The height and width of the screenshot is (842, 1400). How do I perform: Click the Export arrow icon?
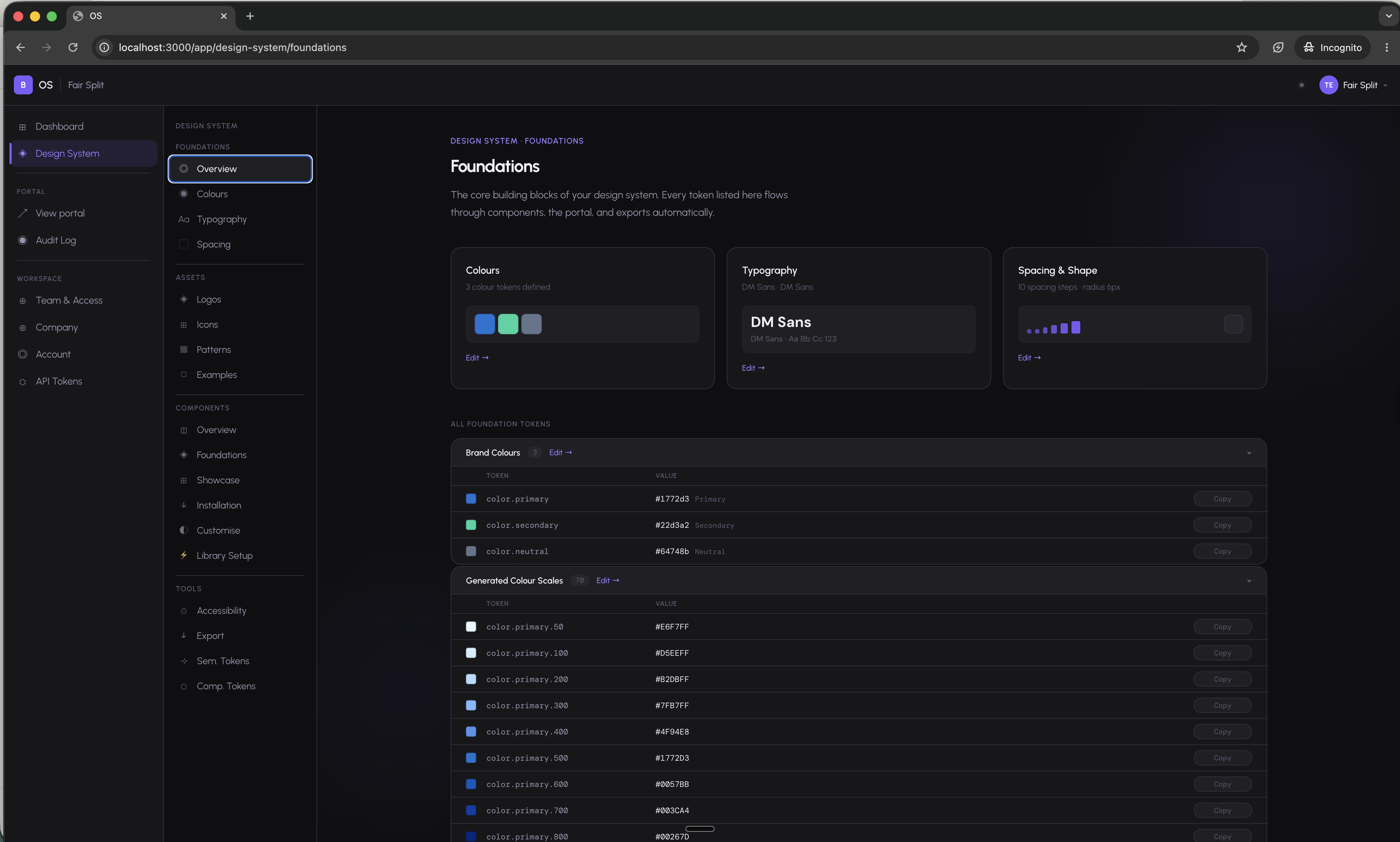184,635
